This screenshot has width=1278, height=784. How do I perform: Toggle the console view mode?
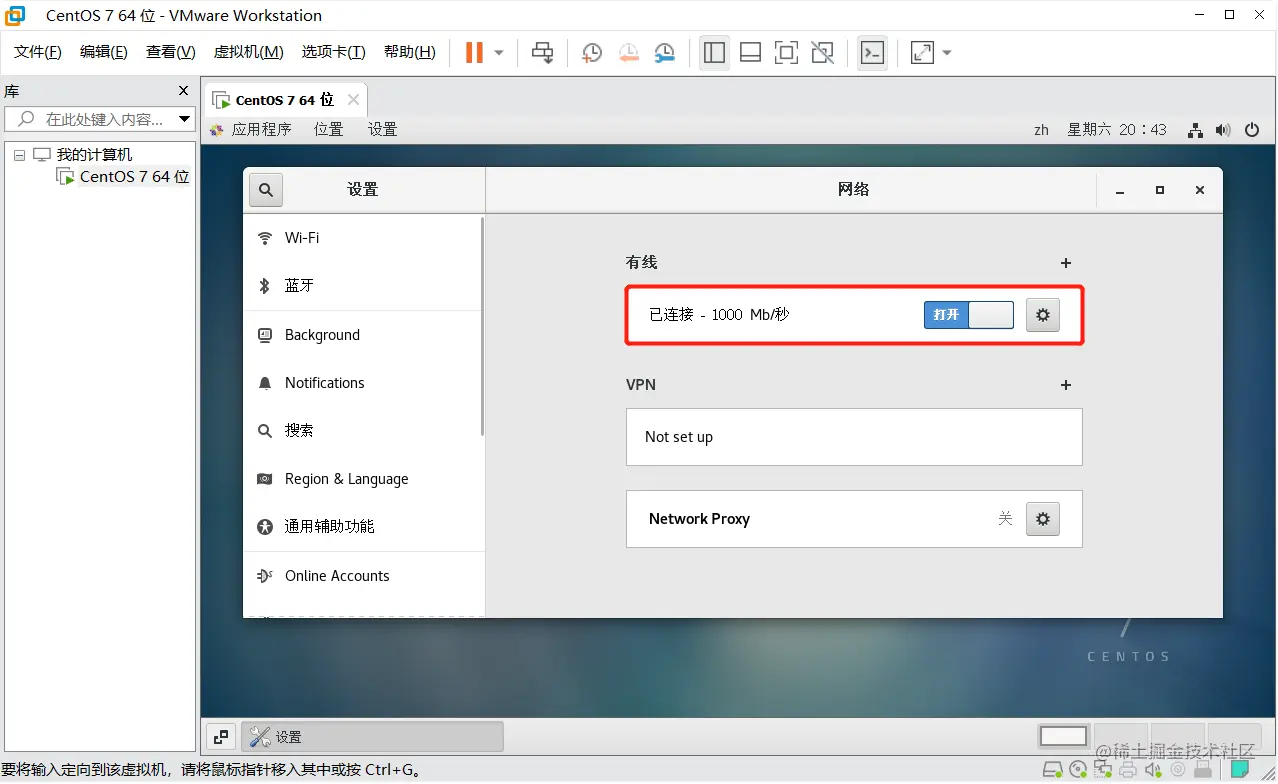[x=872, y=52]
